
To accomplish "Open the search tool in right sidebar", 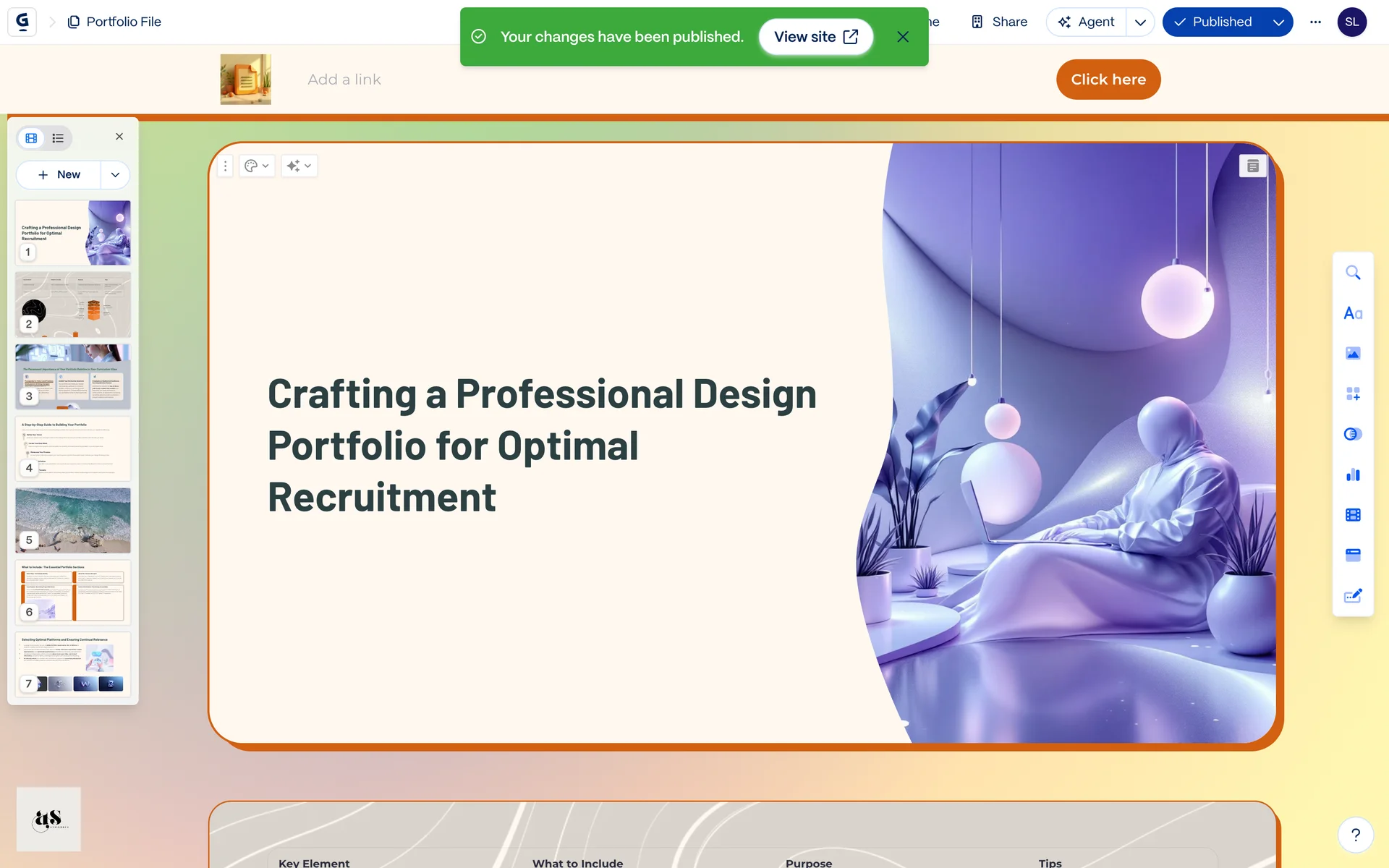I will click(x=1353, y=273).
